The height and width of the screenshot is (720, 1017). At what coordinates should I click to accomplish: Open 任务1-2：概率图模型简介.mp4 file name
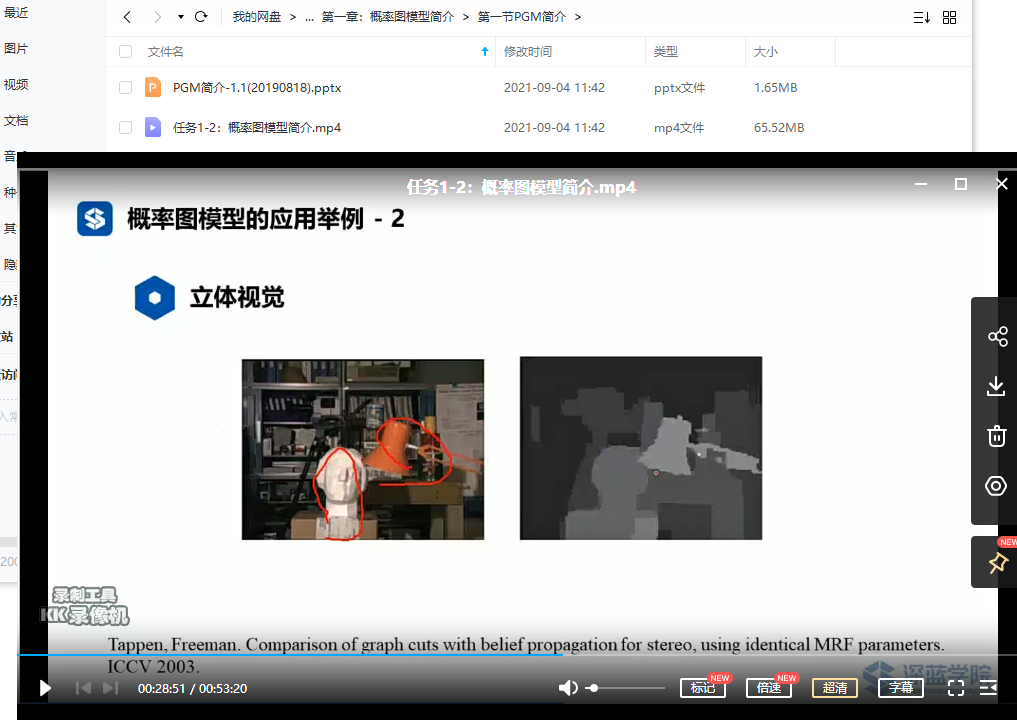(x=257, y=128)
